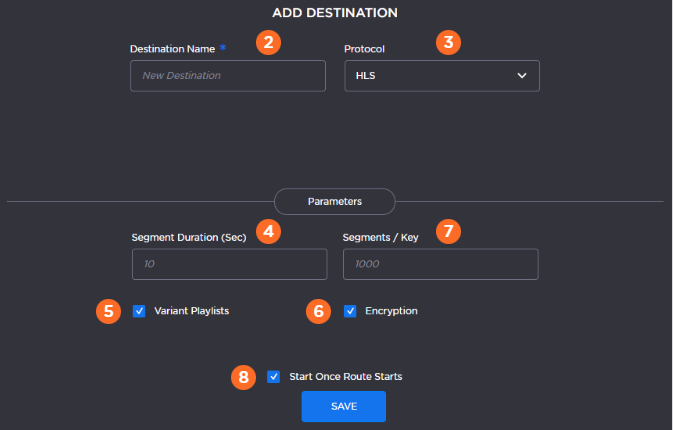Click the blue required dot beside Destination Name
This screenshot has width=673, height=430.
223,47
